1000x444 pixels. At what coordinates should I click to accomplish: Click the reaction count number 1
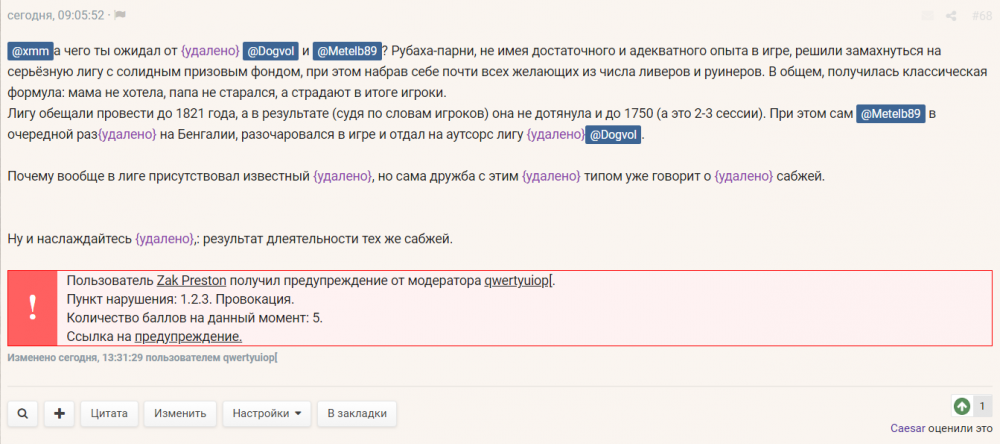(x=981, y=406)
